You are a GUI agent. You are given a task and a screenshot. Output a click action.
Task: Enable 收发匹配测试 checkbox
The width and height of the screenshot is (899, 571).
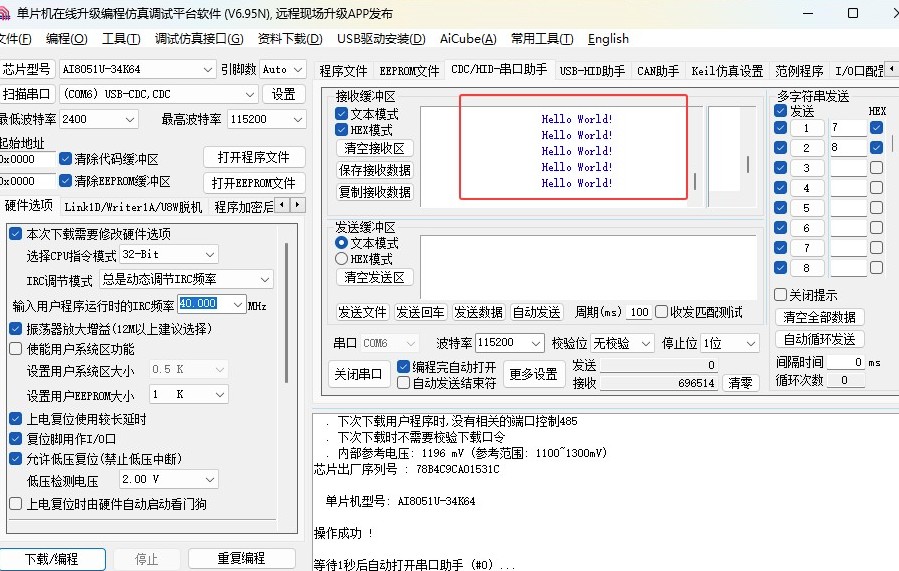point(662,311)
